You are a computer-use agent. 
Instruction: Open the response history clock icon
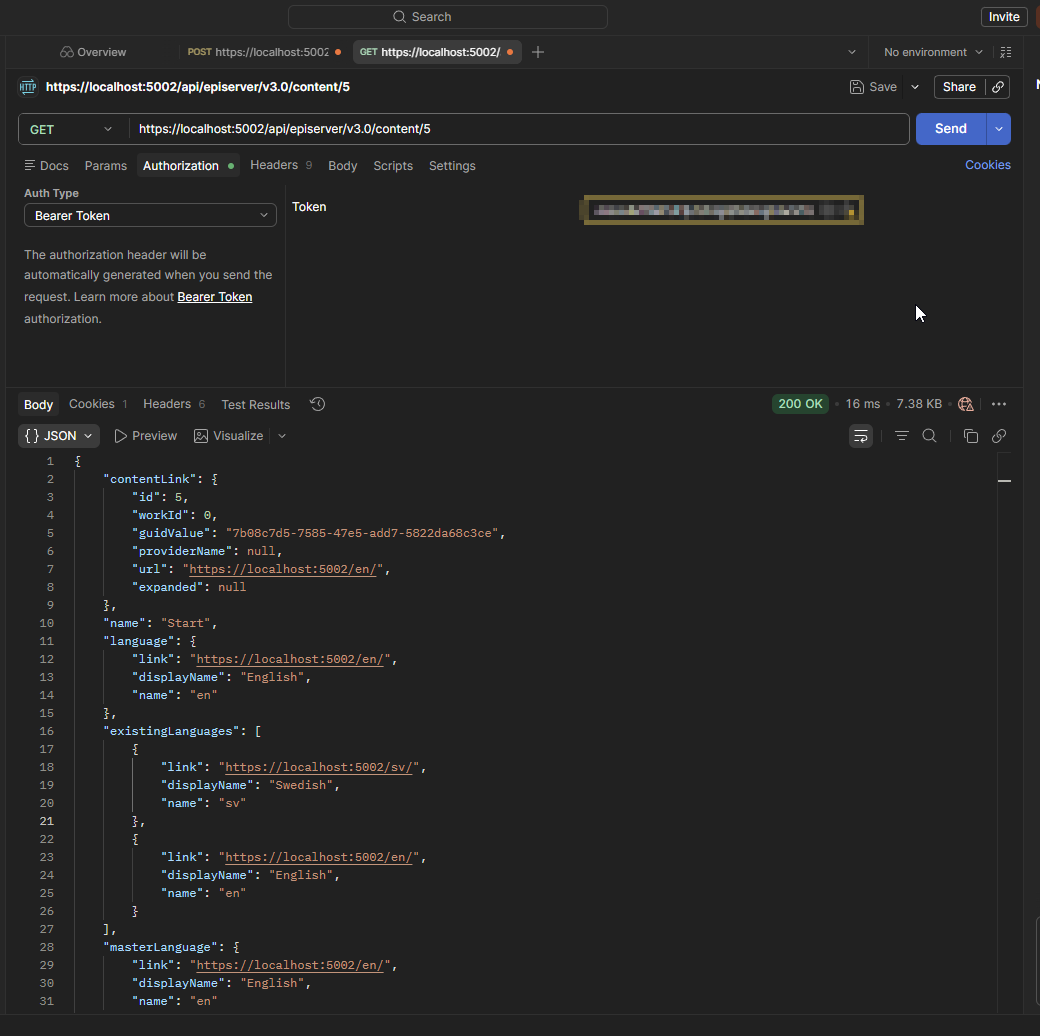pyautogui.click(x=317, y=404)
